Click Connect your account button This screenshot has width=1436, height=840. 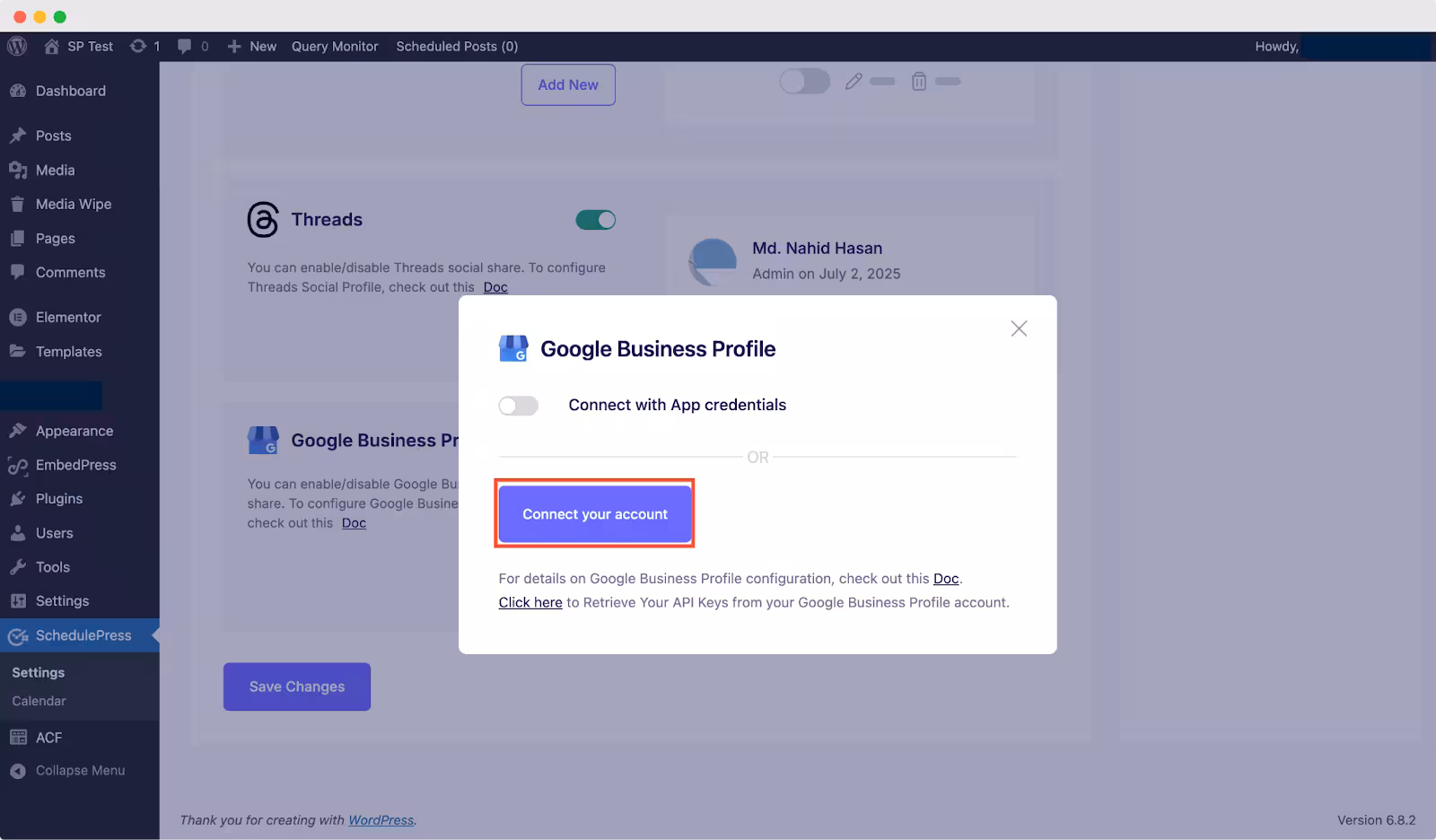[x=595, y=514]
